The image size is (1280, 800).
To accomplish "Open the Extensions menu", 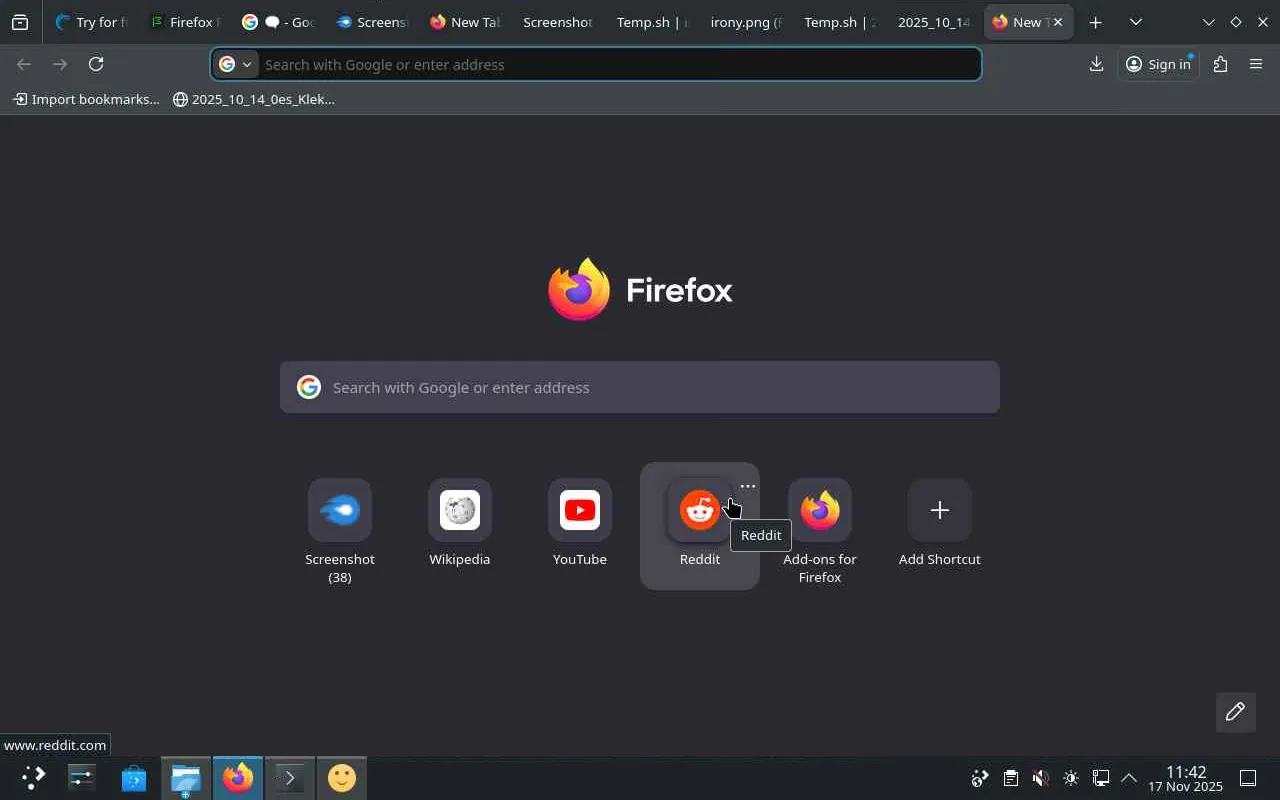I will [1220, 64].
